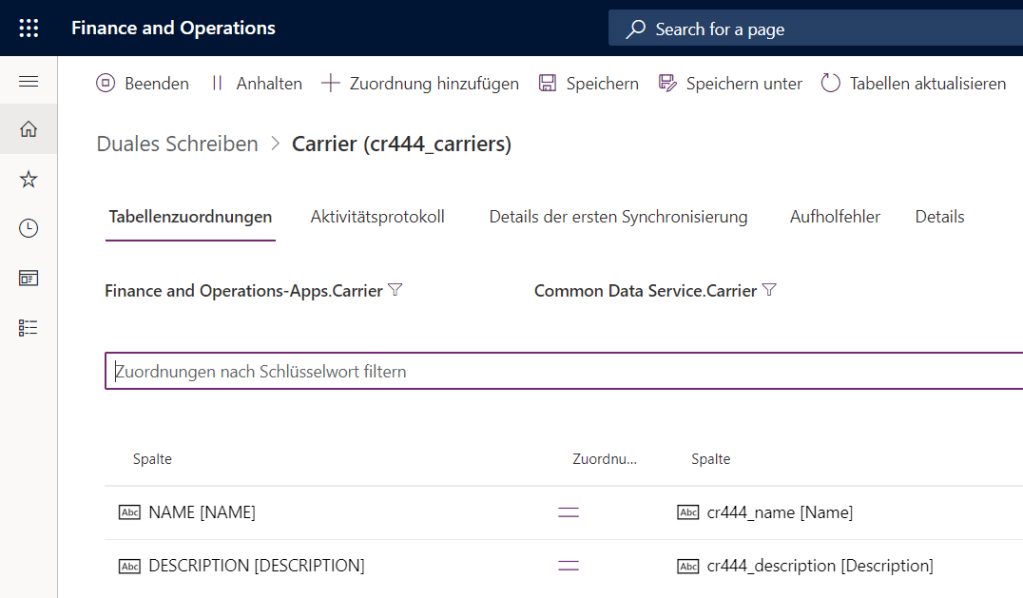Filter the Common Data Service.Carrier column

[769, 291]
